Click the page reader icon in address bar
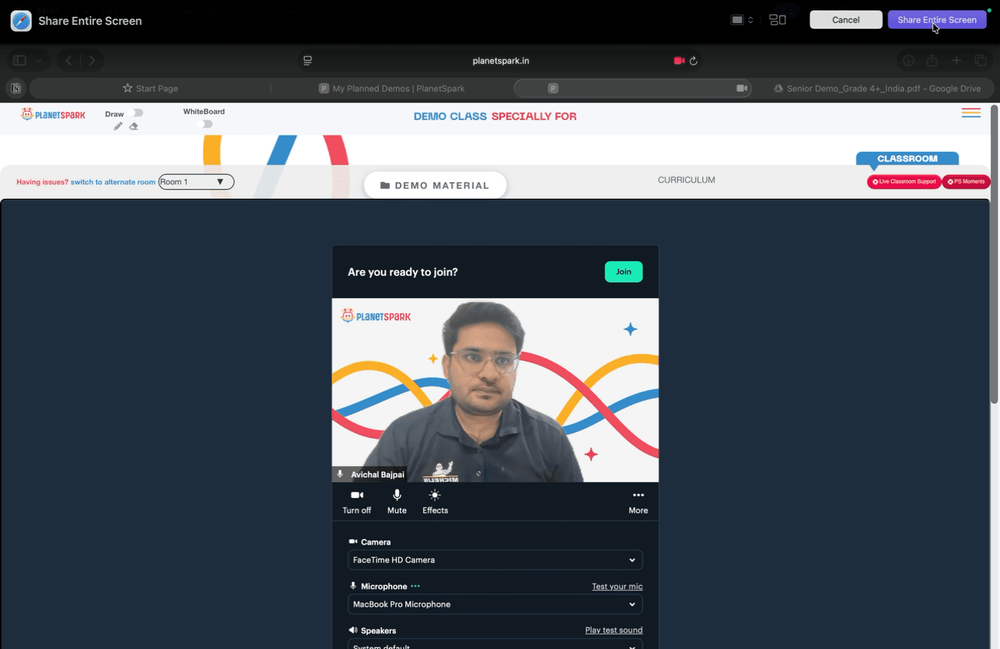 tap(307, 61)
